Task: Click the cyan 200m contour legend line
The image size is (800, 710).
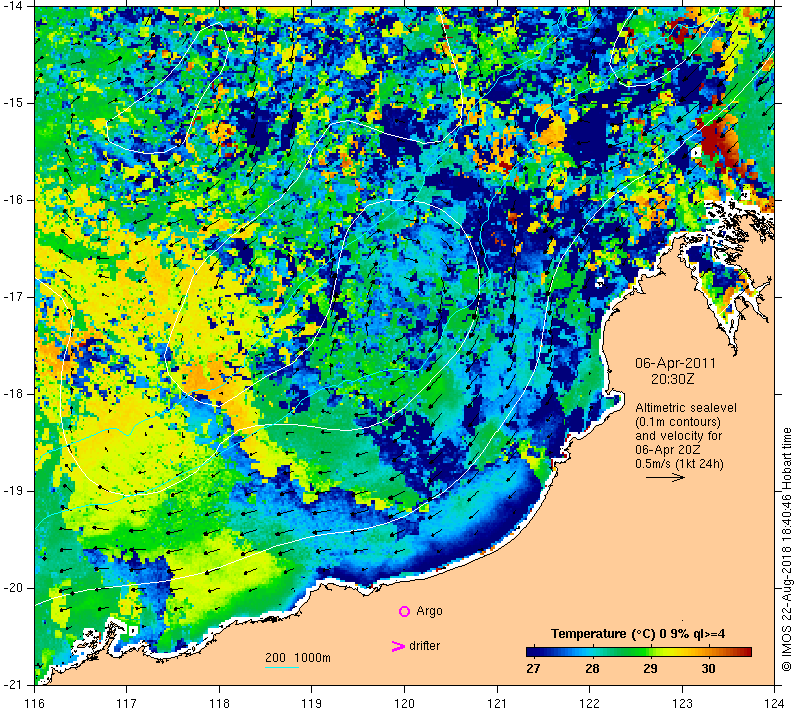Action: tap(282, 667)
